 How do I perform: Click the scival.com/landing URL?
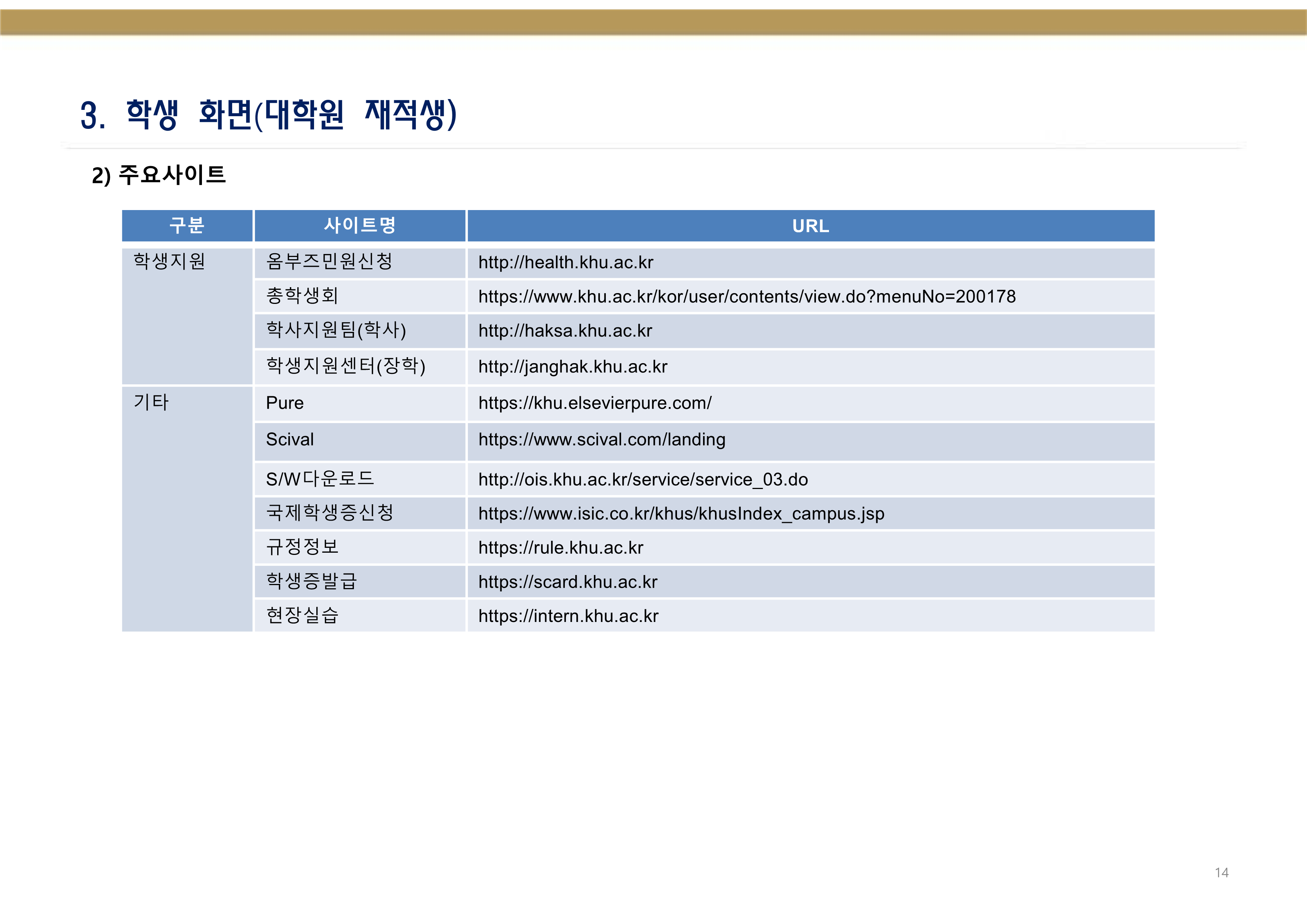[602, 439]
